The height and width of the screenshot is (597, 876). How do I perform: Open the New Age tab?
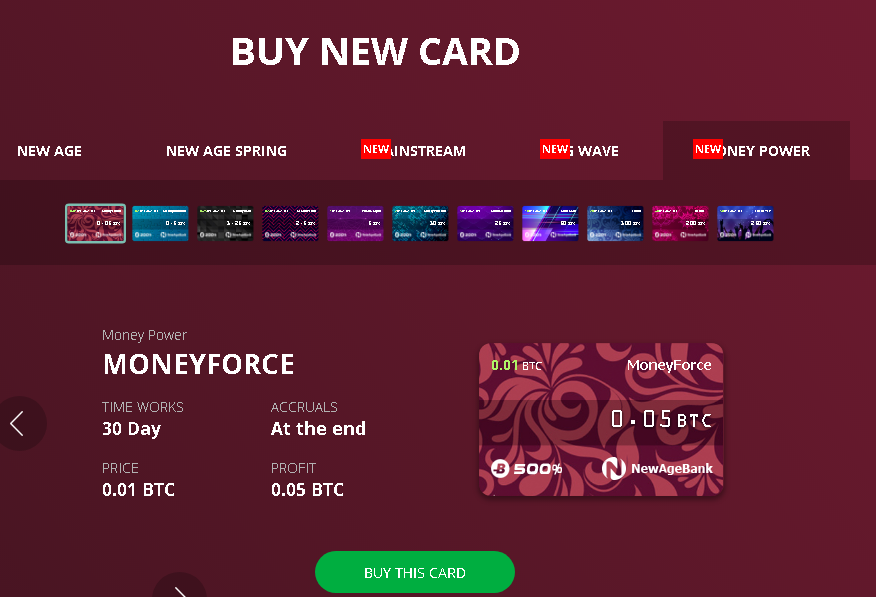pyautogui.click(x=49, y=151)
